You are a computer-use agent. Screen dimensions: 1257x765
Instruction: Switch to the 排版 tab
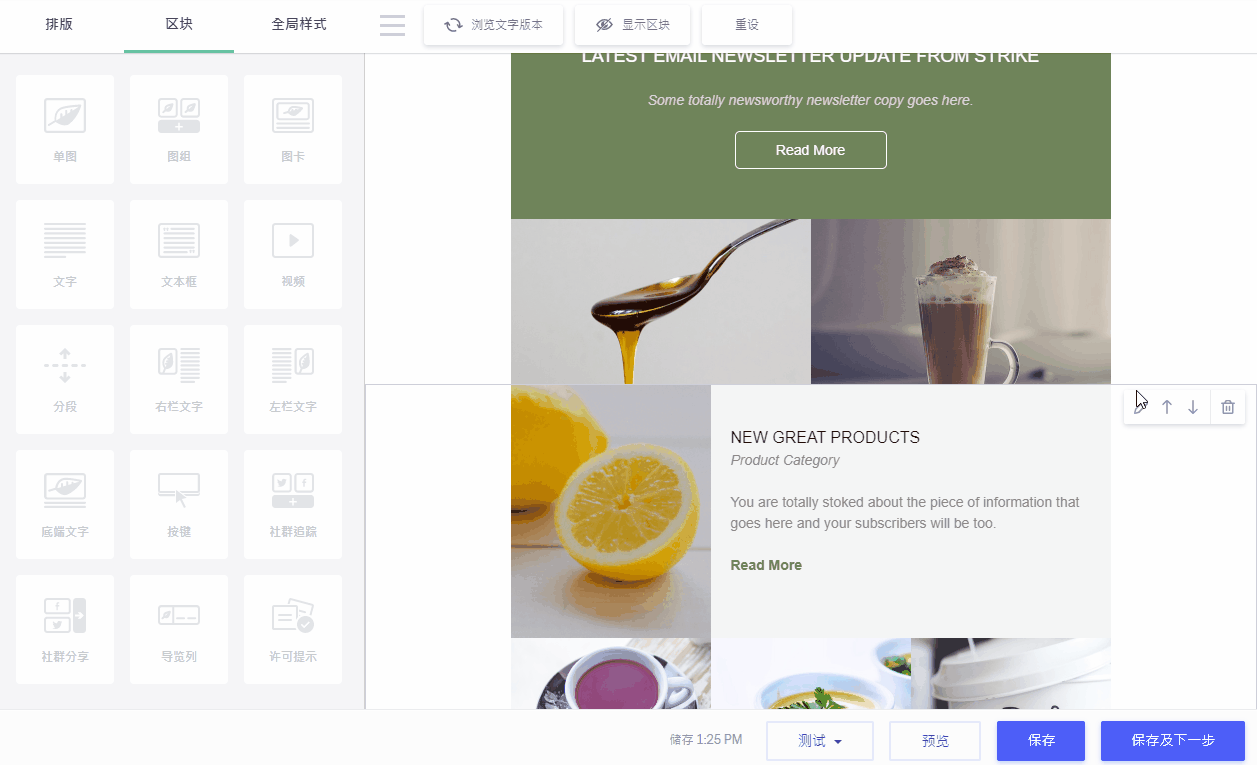point(59,25)
